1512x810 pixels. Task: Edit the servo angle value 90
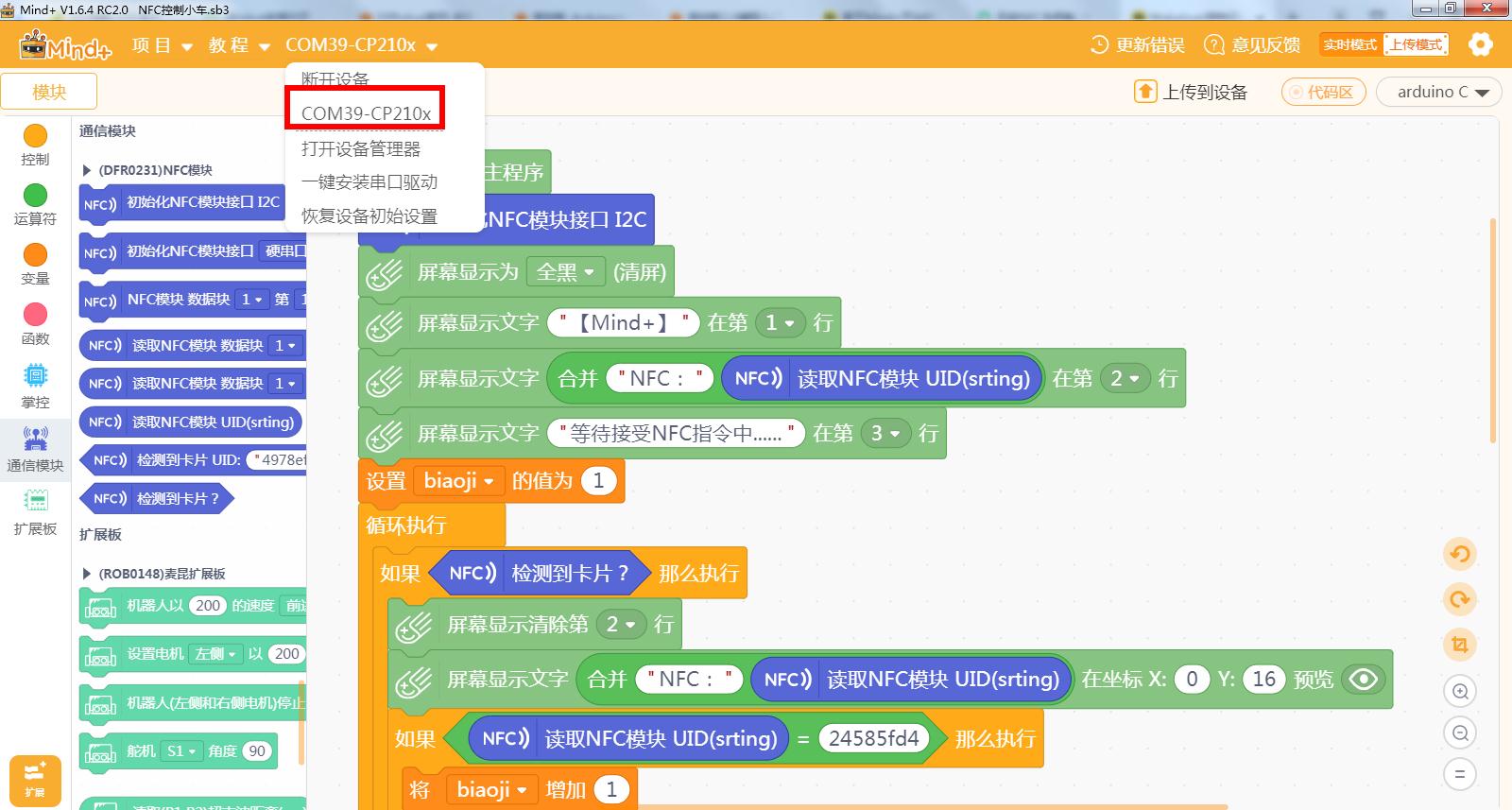(257, 751)
